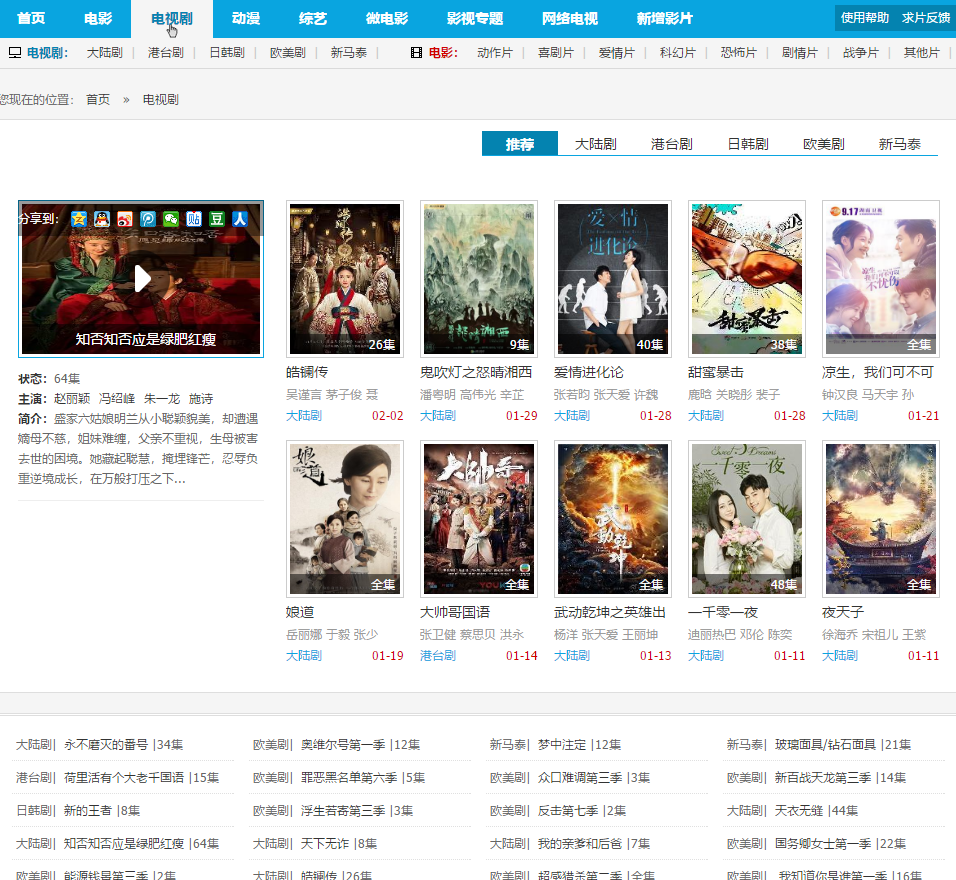Viewport: 956px width, 880px height.
Task: Choose the 动作片 movie genre
Action: pyautogui.click(x=495, y=53)
